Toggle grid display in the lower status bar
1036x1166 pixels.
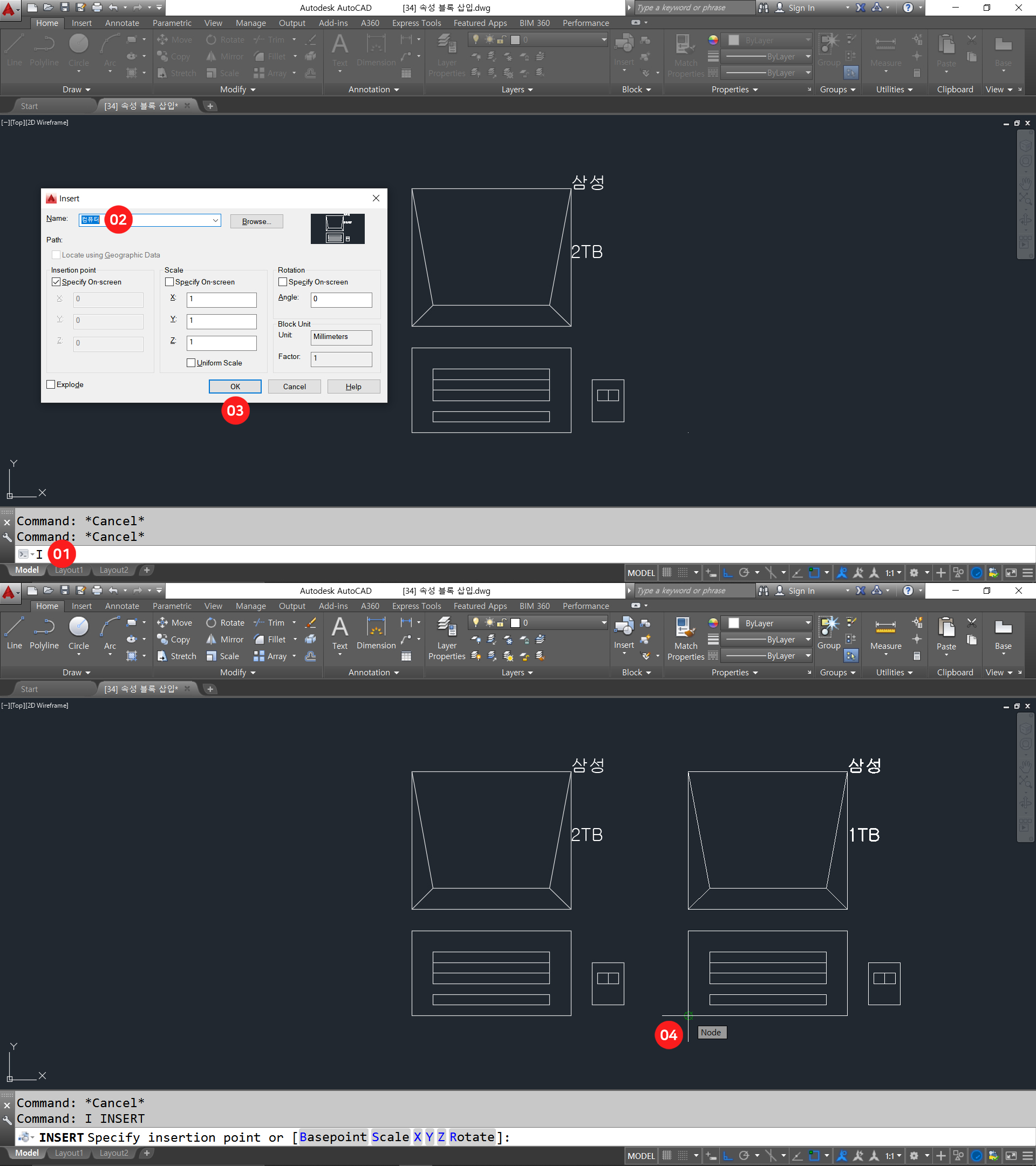click(x=666, y=1156)
